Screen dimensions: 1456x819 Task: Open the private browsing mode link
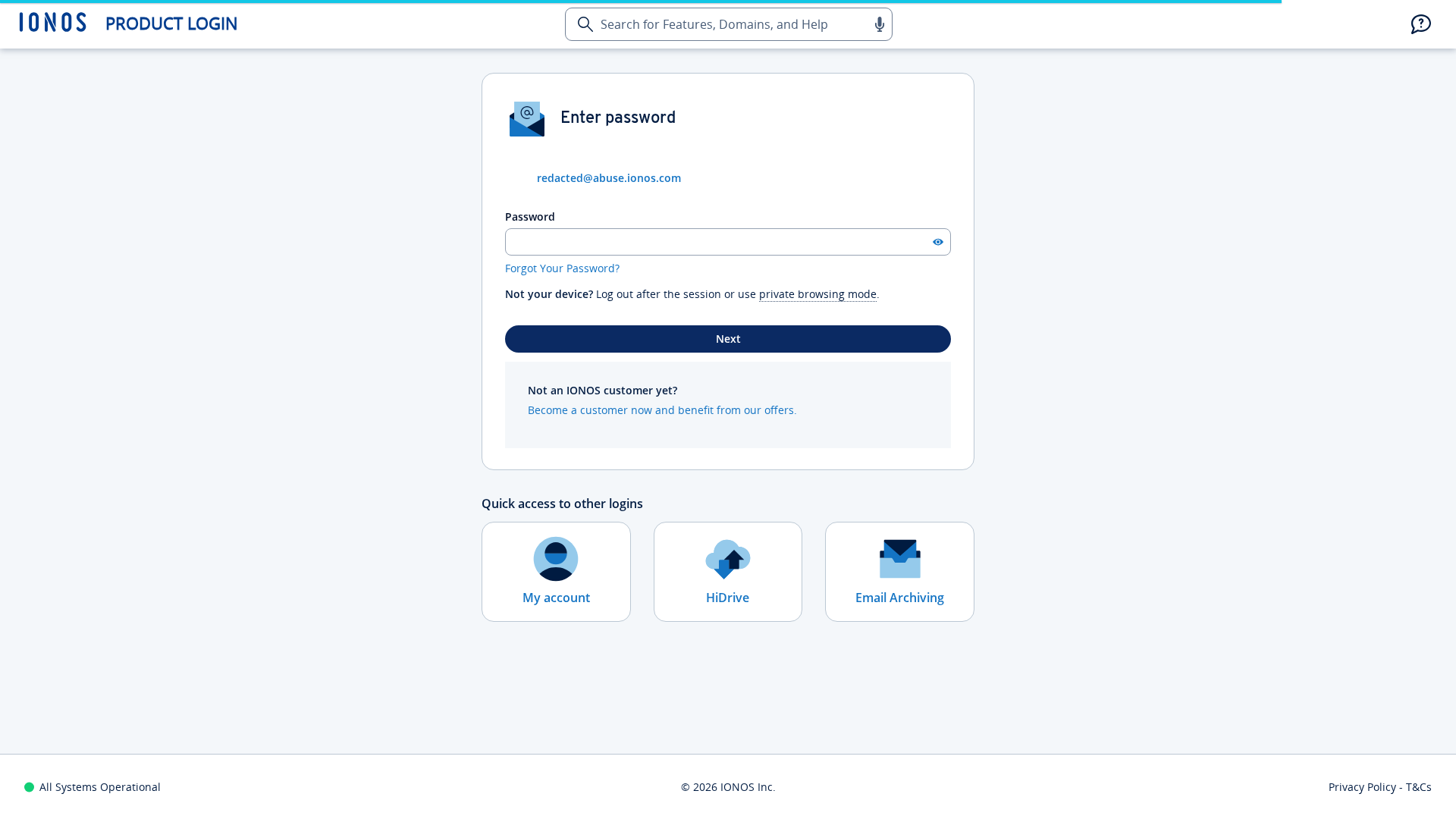click(817, 294)
